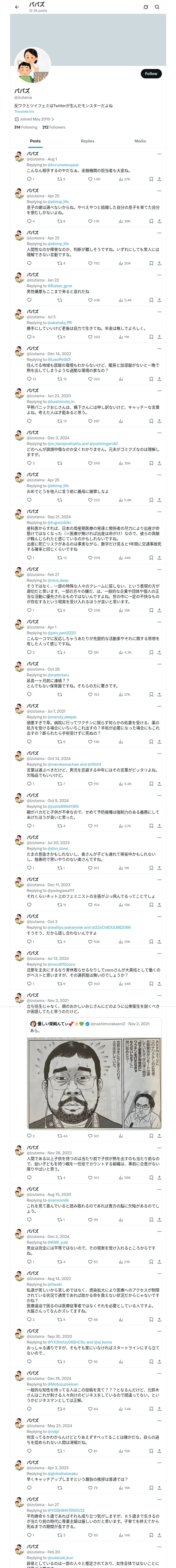
Task: Share the Aug 1 post
Action: [159, 179]
